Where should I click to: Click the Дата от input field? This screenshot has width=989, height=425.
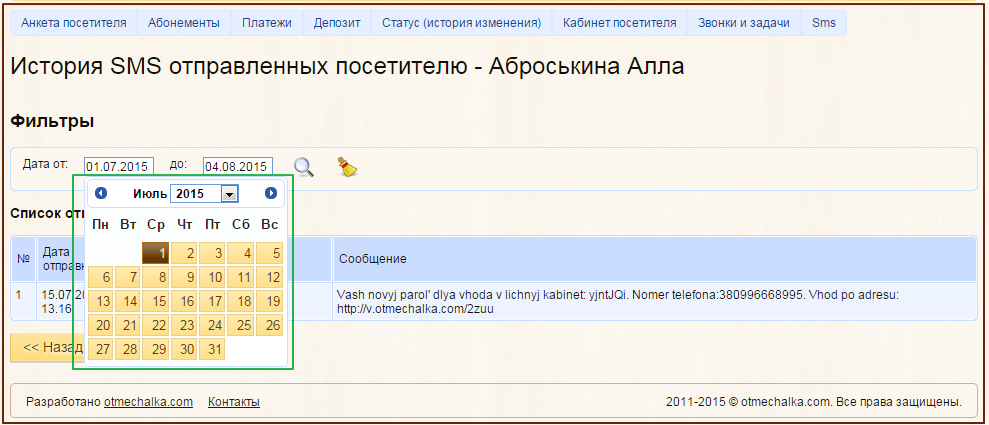pos(118,166)
